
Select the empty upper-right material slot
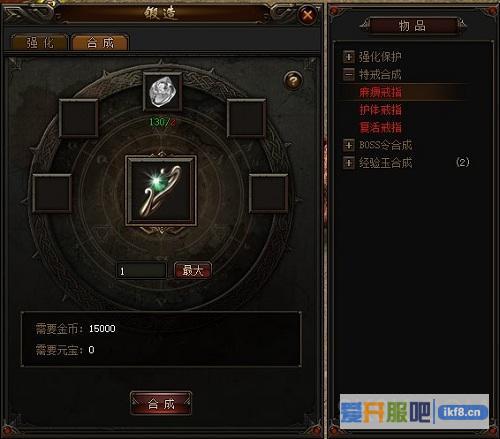point(246,118)
